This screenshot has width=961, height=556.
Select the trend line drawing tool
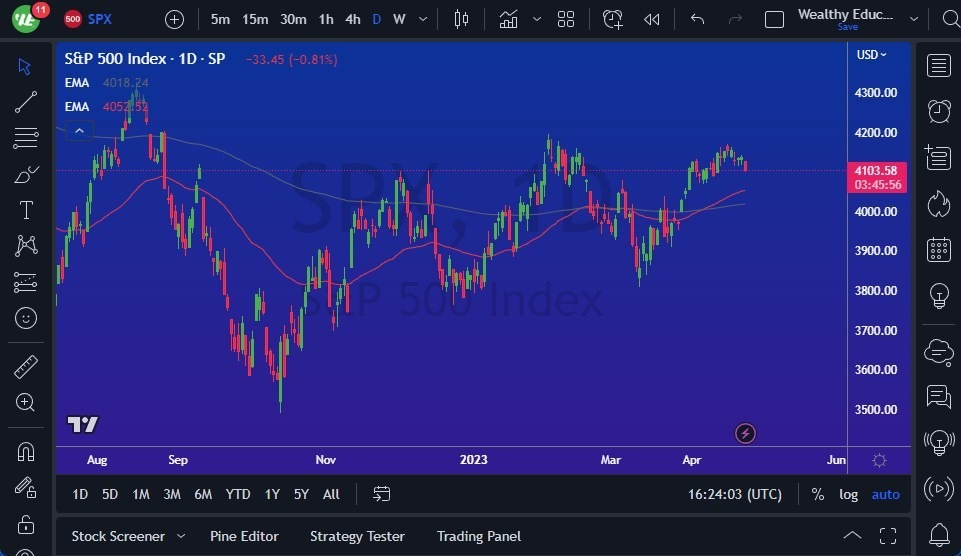click(x=26, y=102)
